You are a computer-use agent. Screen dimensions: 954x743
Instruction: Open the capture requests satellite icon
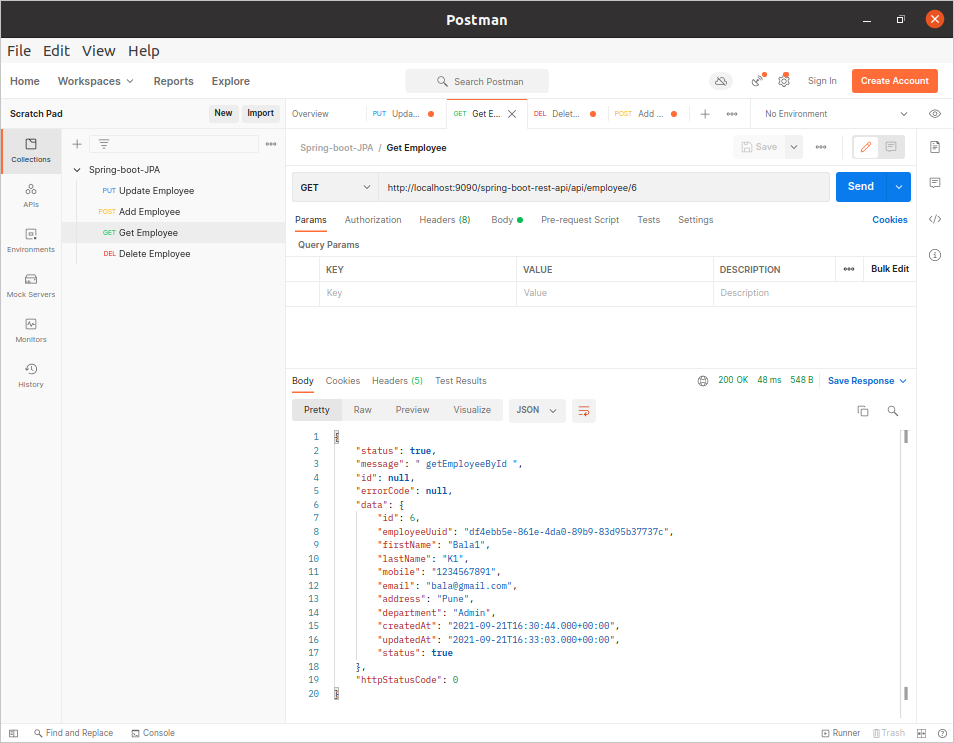click(x=757, y=81)
